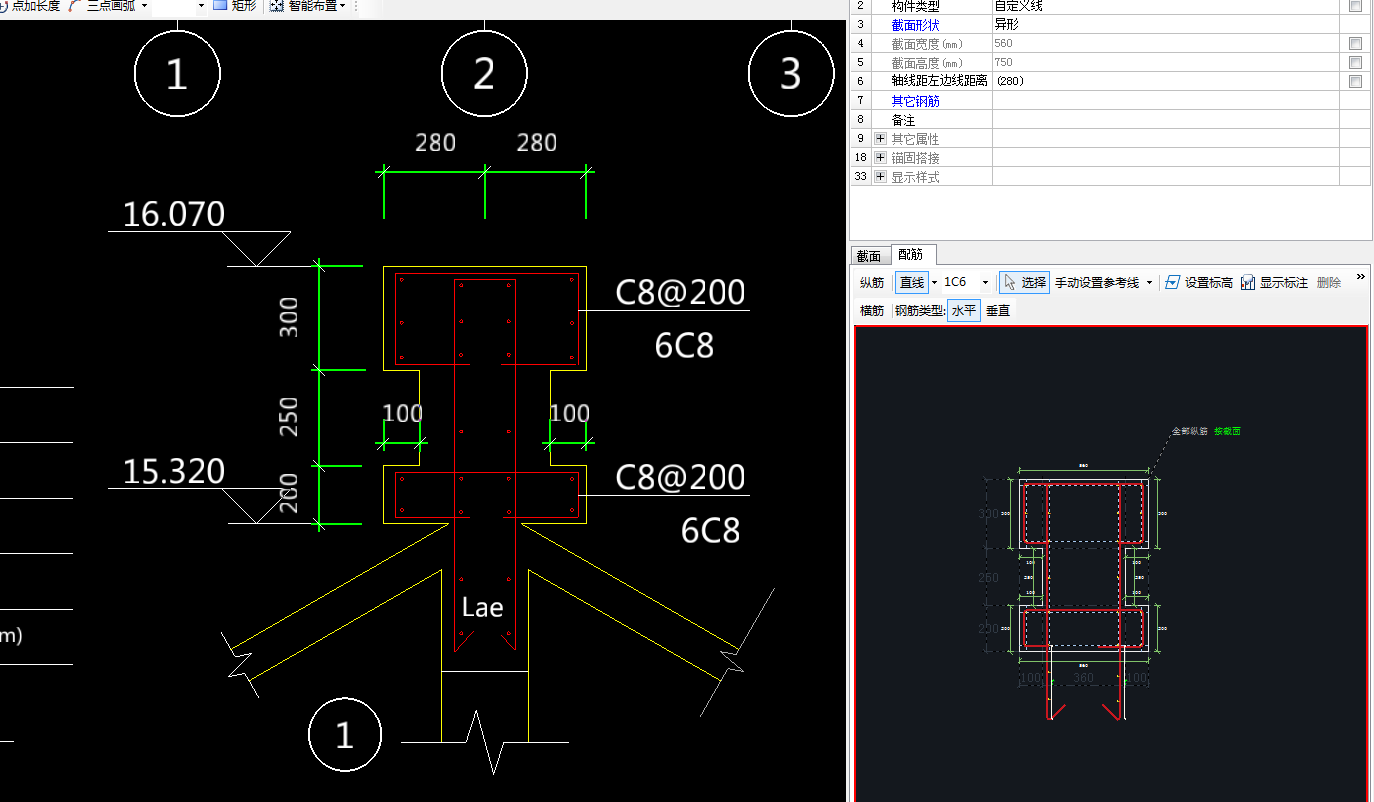Click the 16.070 elevation label

coord(173,214)
